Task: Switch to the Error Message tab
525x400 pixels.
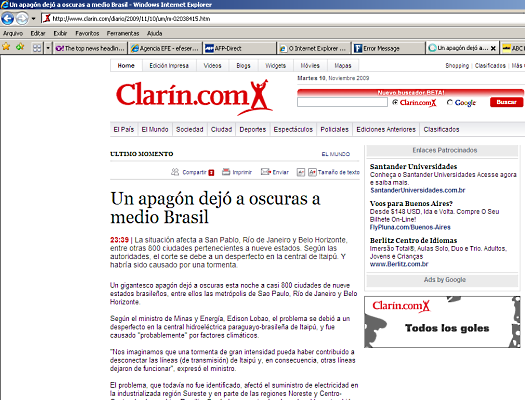Action: coord(388,48)
